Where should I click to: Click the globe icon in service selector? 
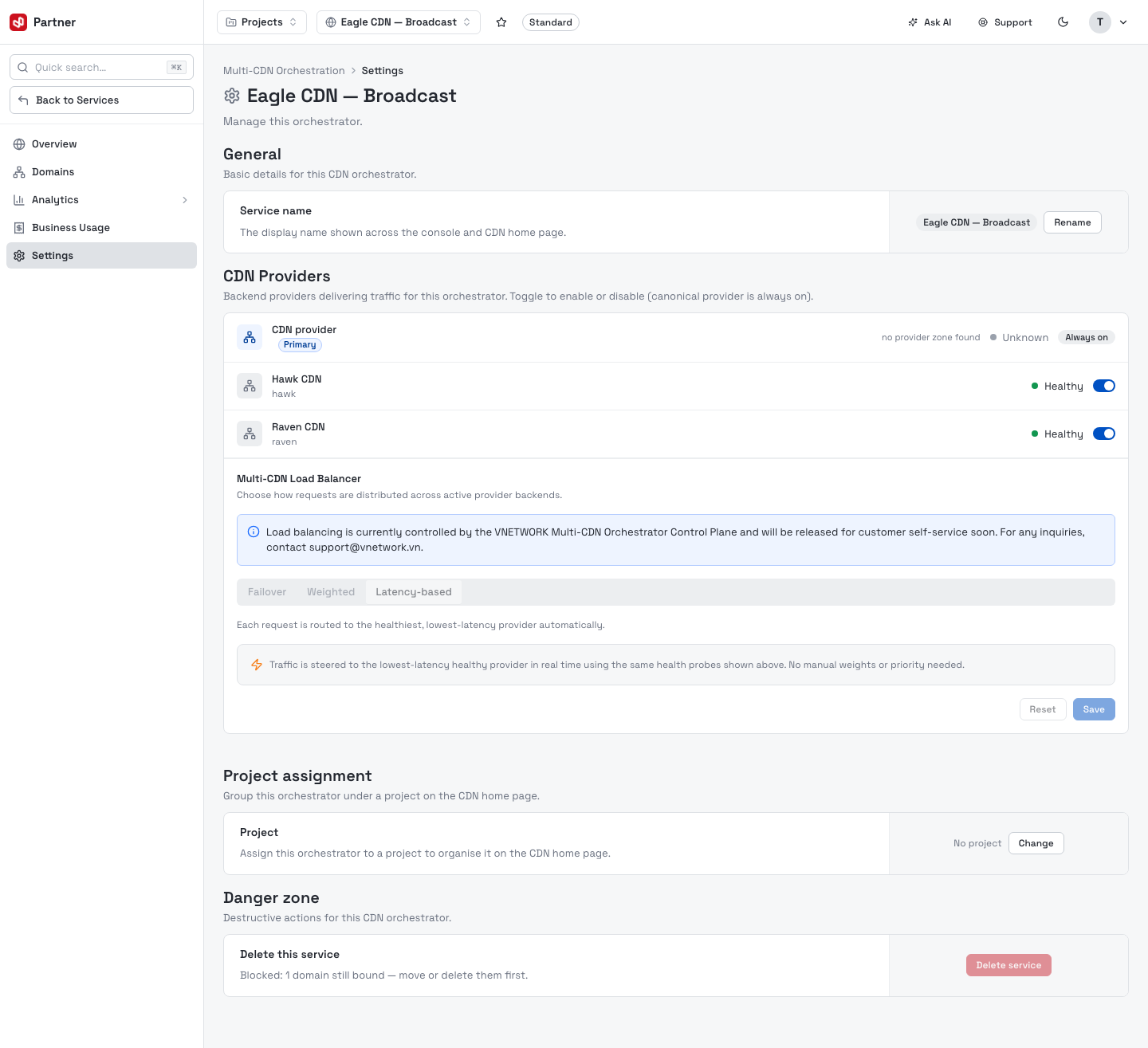point(331,22)
